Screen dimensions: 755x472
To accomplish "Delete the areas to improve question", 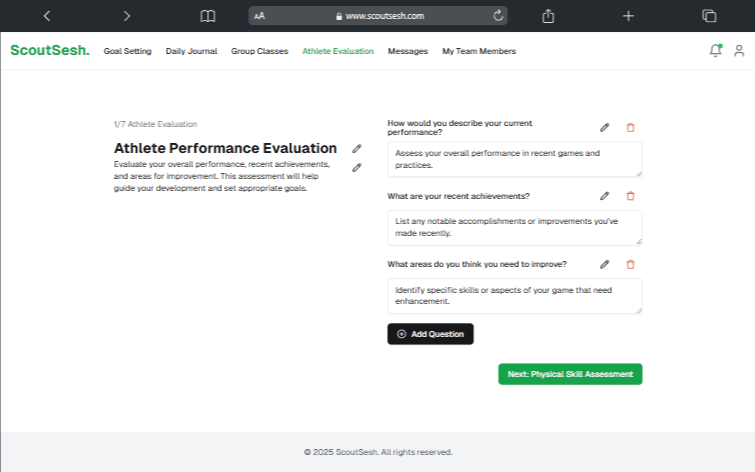I will point(630,264).
